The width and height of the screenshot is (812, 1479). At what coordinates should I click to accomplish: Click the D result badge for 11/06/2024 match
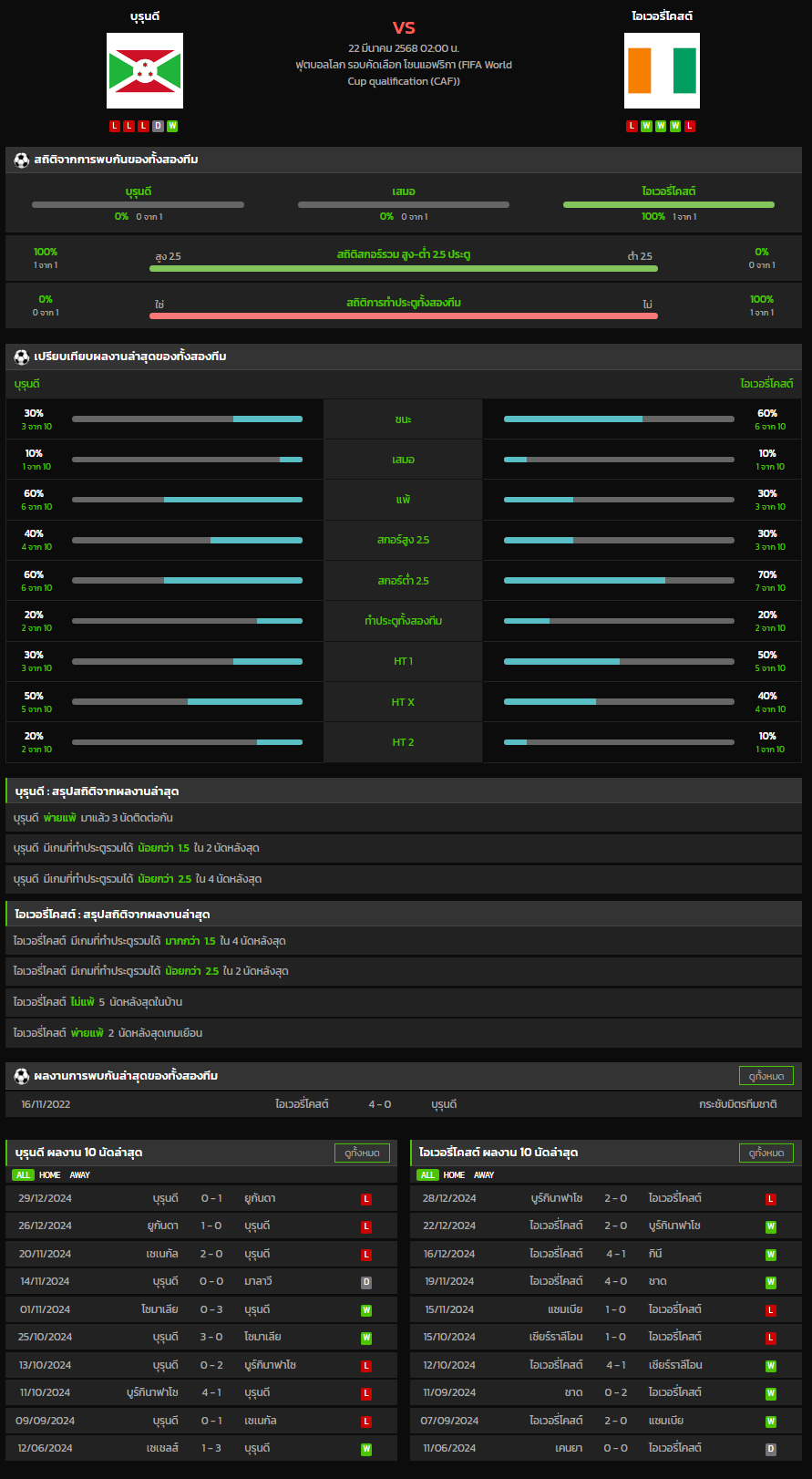771,1449
